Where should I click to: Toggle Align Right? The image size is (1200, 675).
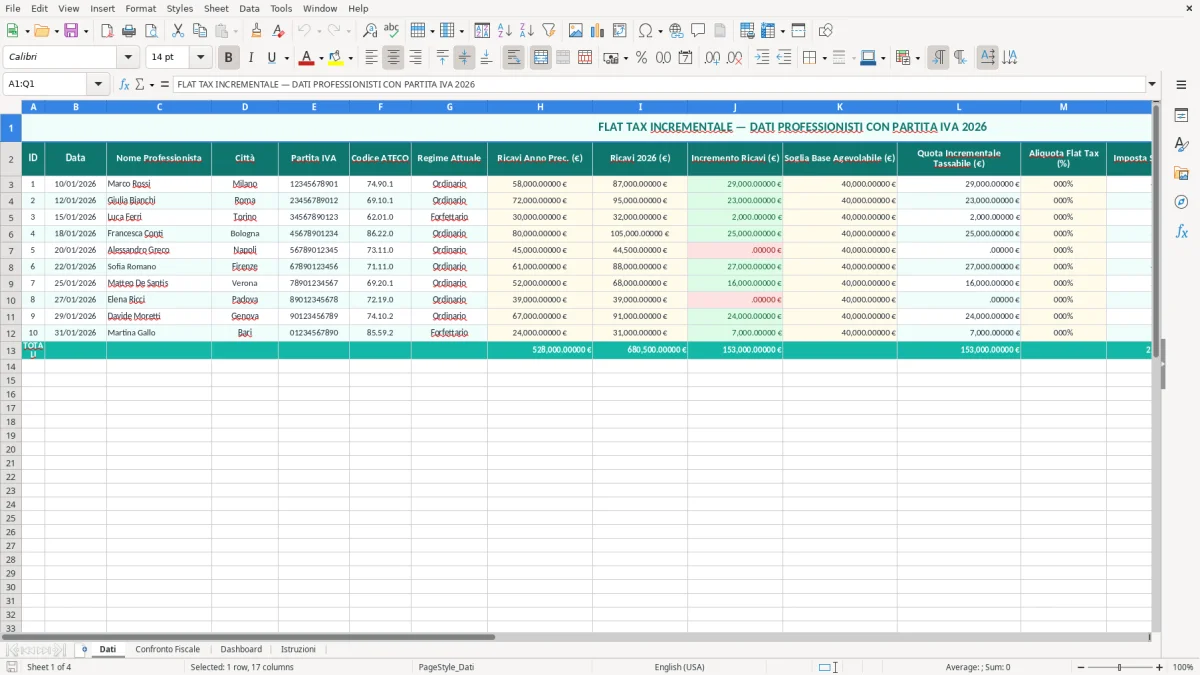pyautogui.click(x=415, y=58)
